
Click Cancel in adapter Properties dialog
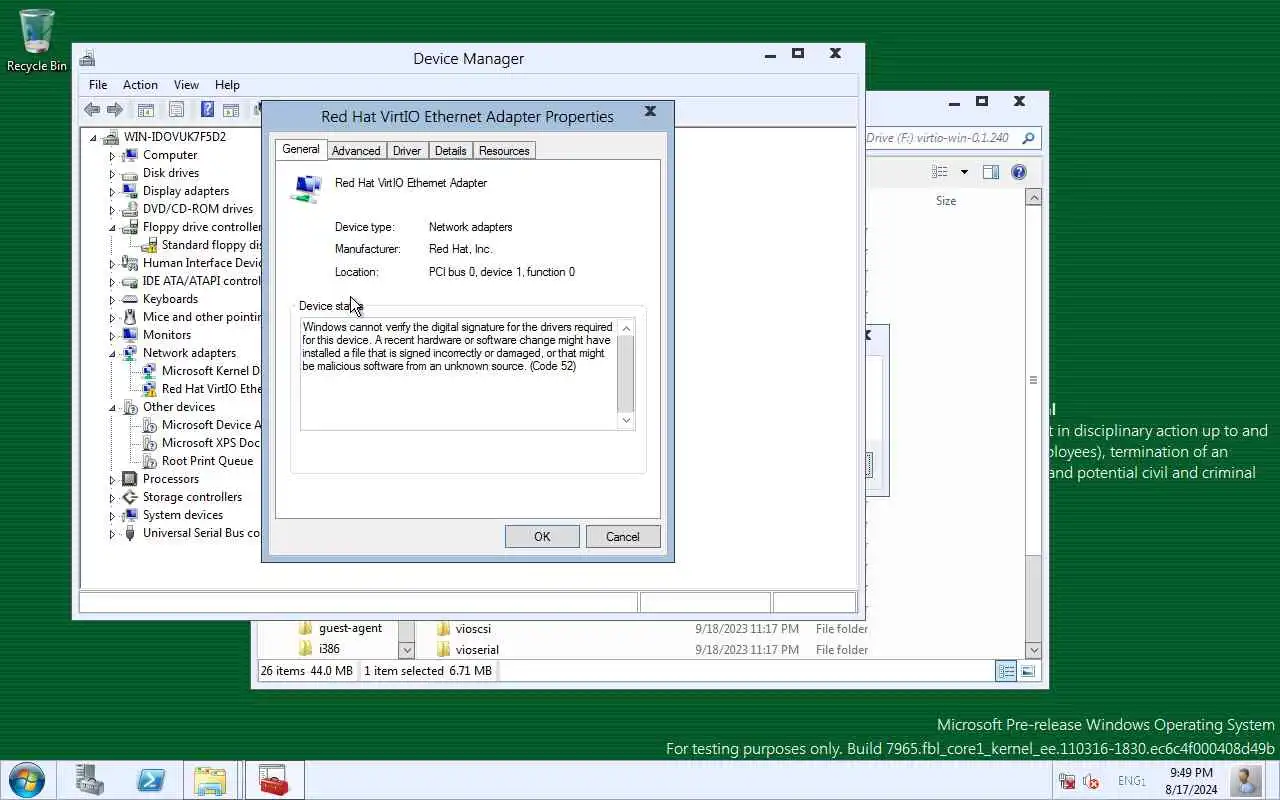click(x=622, y=537)
